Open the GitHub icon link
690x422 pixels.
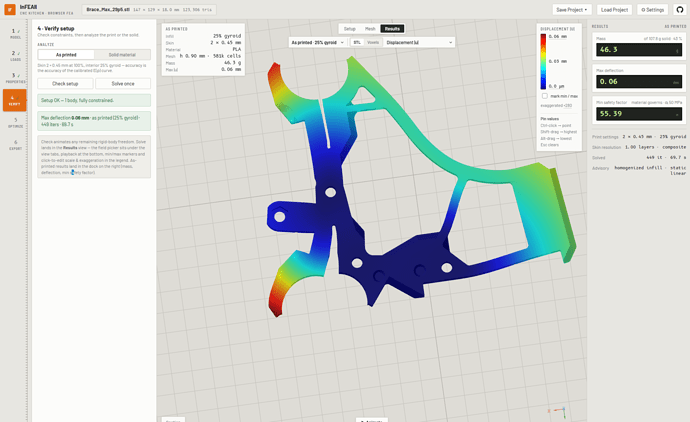pyautogui.click(x=679, y=10)
